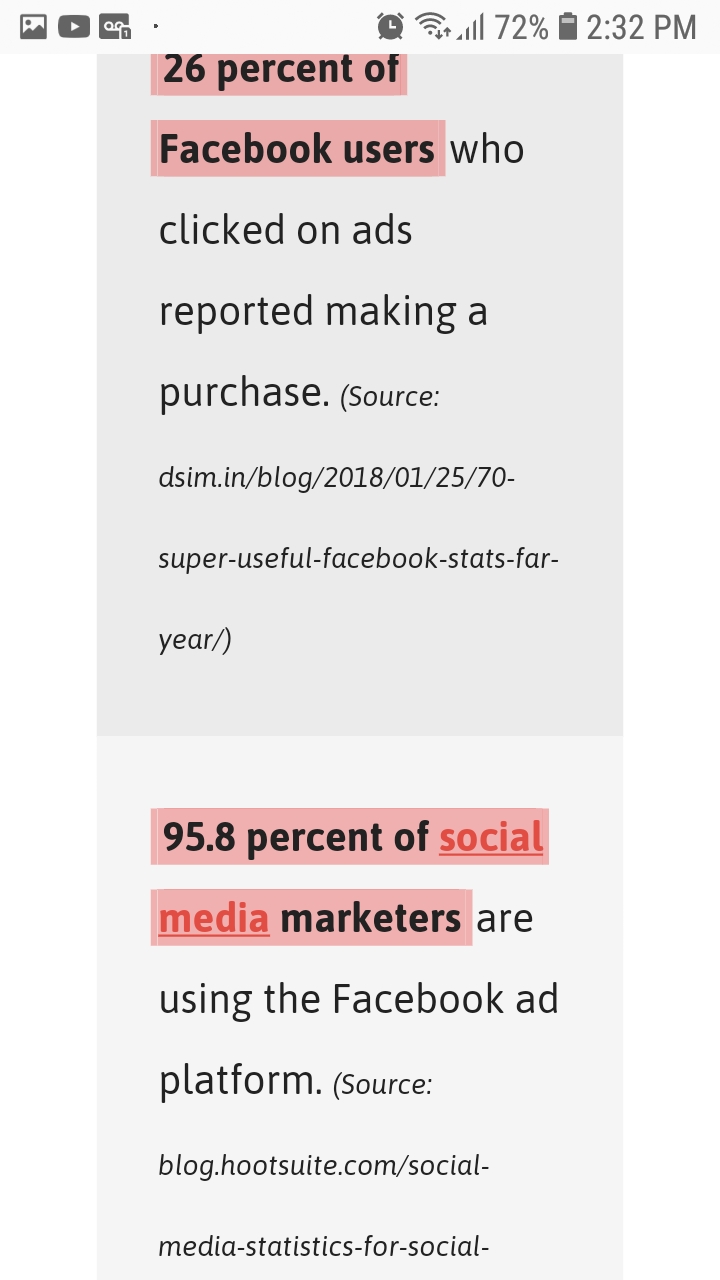This screenshot has height=1280, width=720.
Task: Open the red "social" hyperlink
Action: 491,837
